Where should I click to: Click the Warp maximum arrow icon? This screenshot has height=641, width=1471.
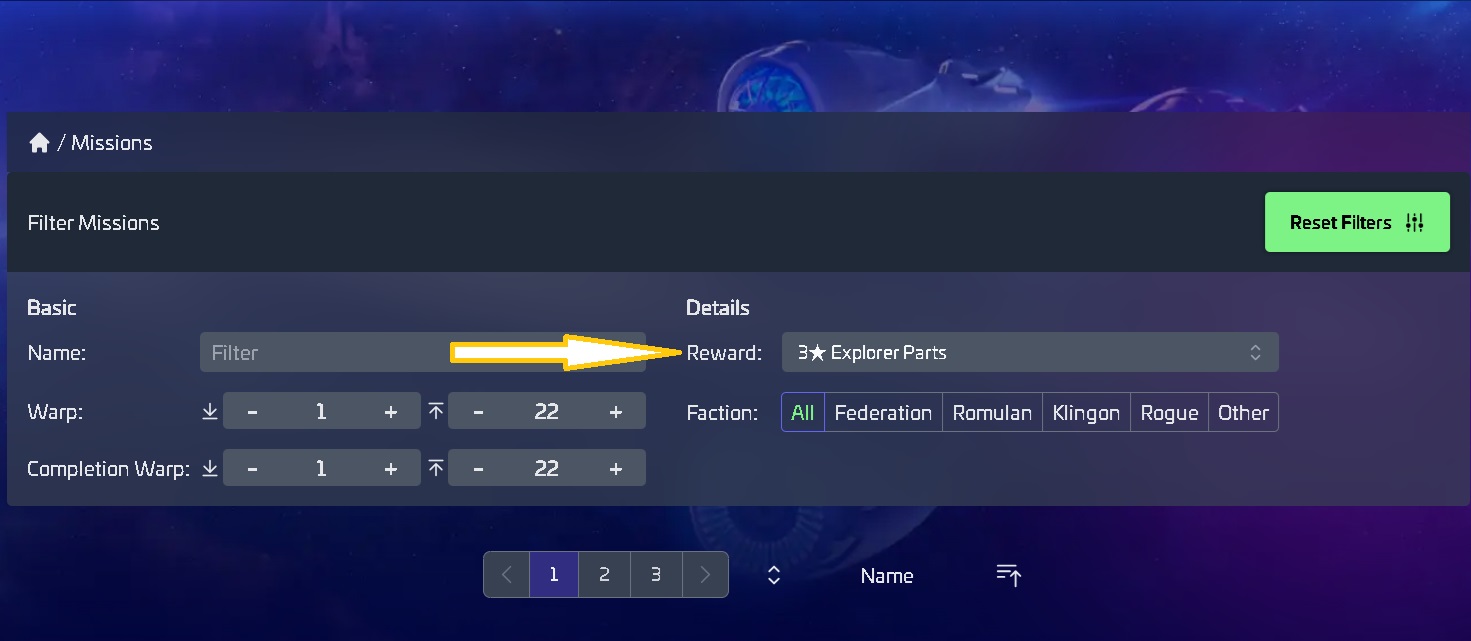point(435,412)
